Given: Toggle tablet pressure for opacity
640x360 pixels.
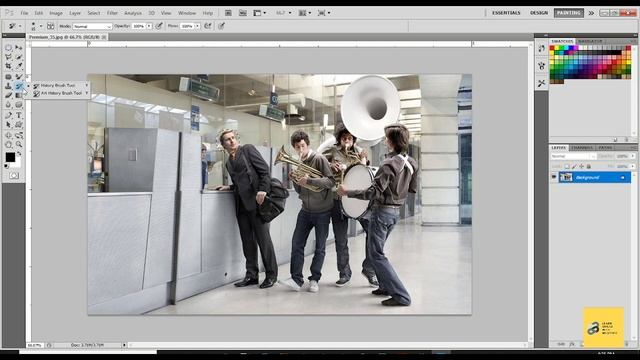Looking at the screenshot, I should [159, 26].
